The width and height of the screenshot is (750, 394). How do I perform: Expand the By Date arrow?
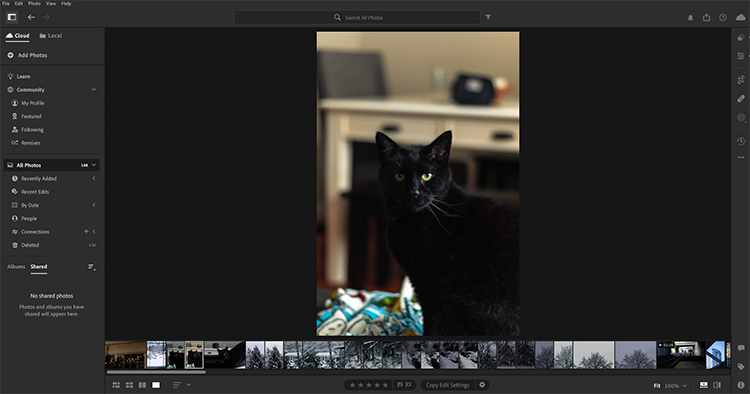pos(94,205)
